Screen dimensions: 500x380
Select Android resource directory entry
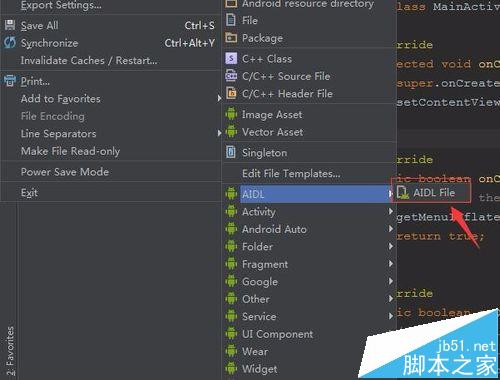309,4
